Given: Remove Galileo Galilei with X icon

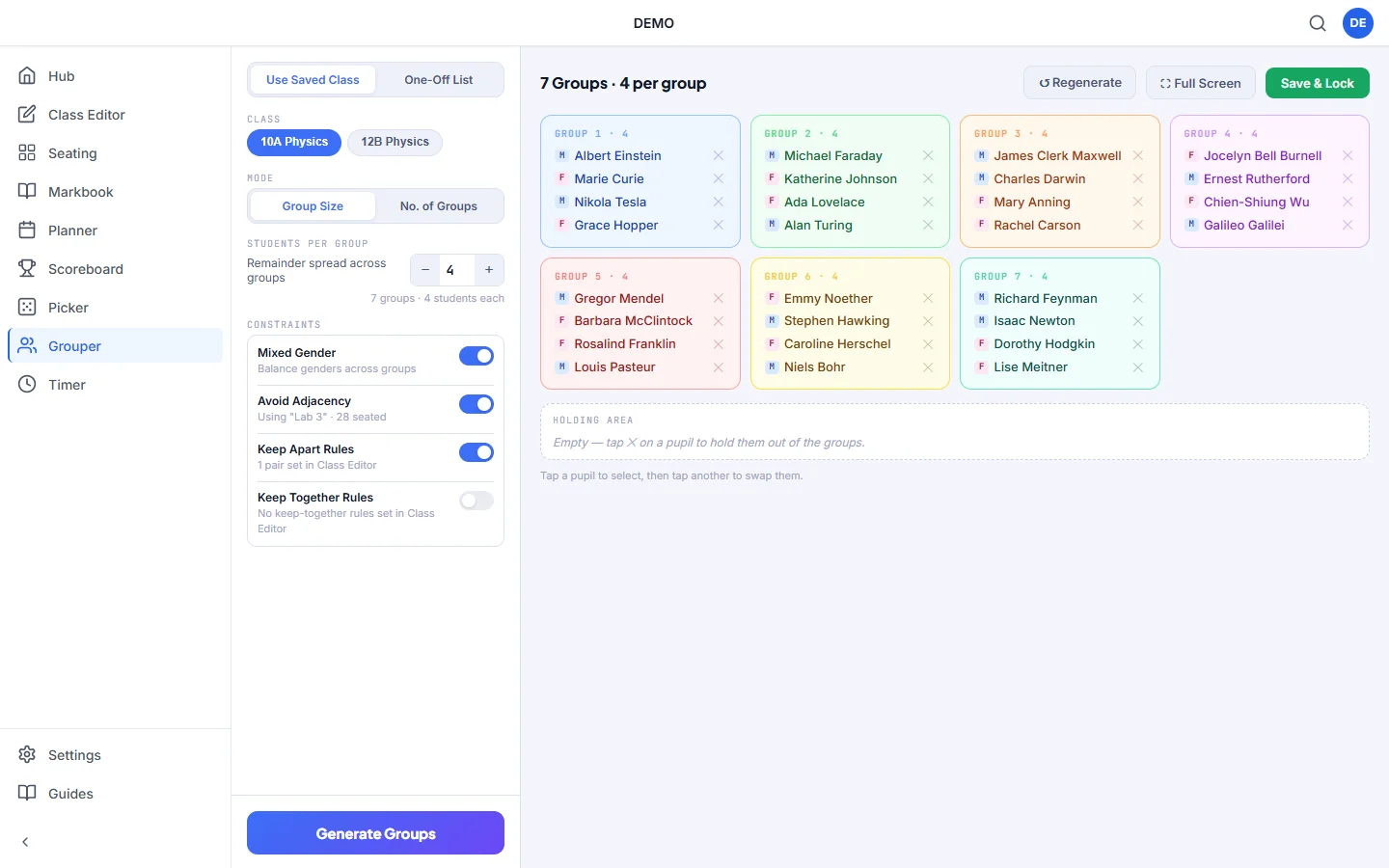Looking at the screenshot, I should tap(1348, 225).
